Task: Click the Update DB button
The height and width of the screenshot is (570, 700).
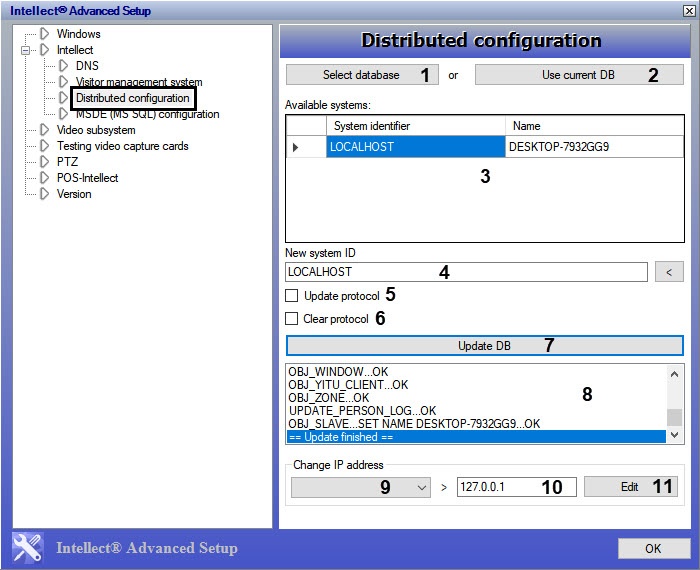Action: click(x=484, y=345)
